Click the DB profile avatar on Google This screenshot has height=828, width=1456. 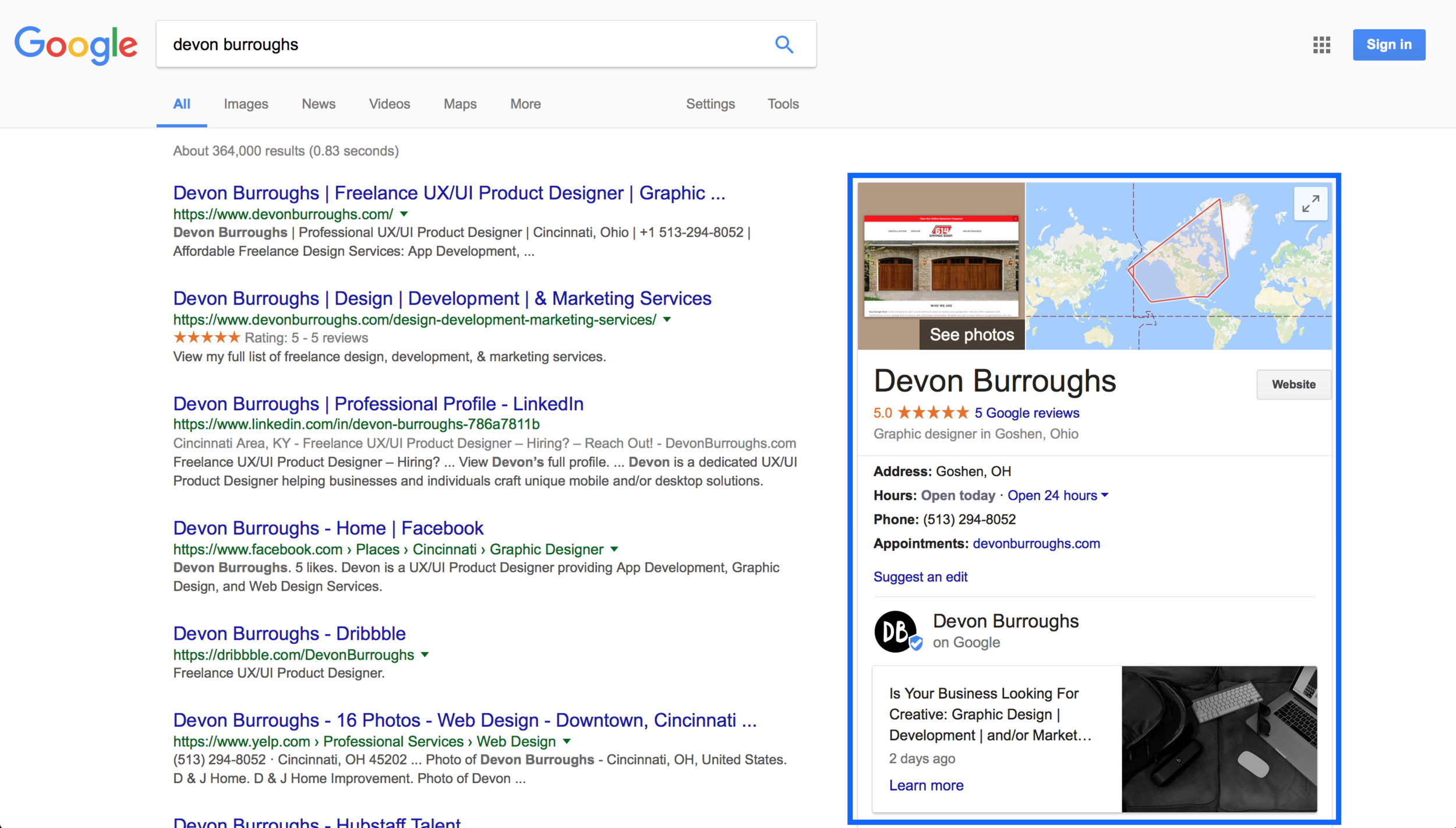coord(896,631)
